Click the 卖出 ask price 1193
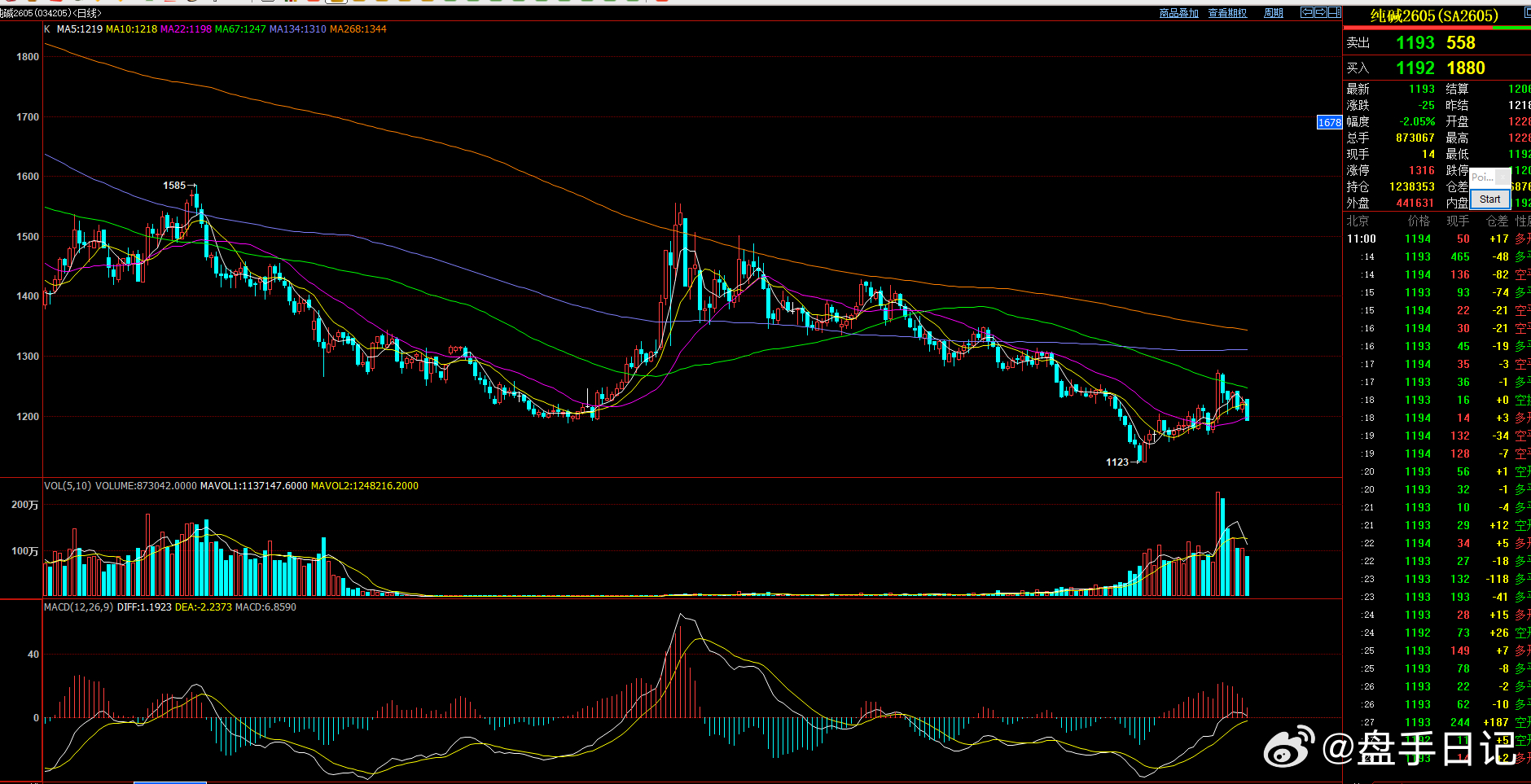Image resolution: width=1531 pixels, height=784 pixels. point(1415,43)
